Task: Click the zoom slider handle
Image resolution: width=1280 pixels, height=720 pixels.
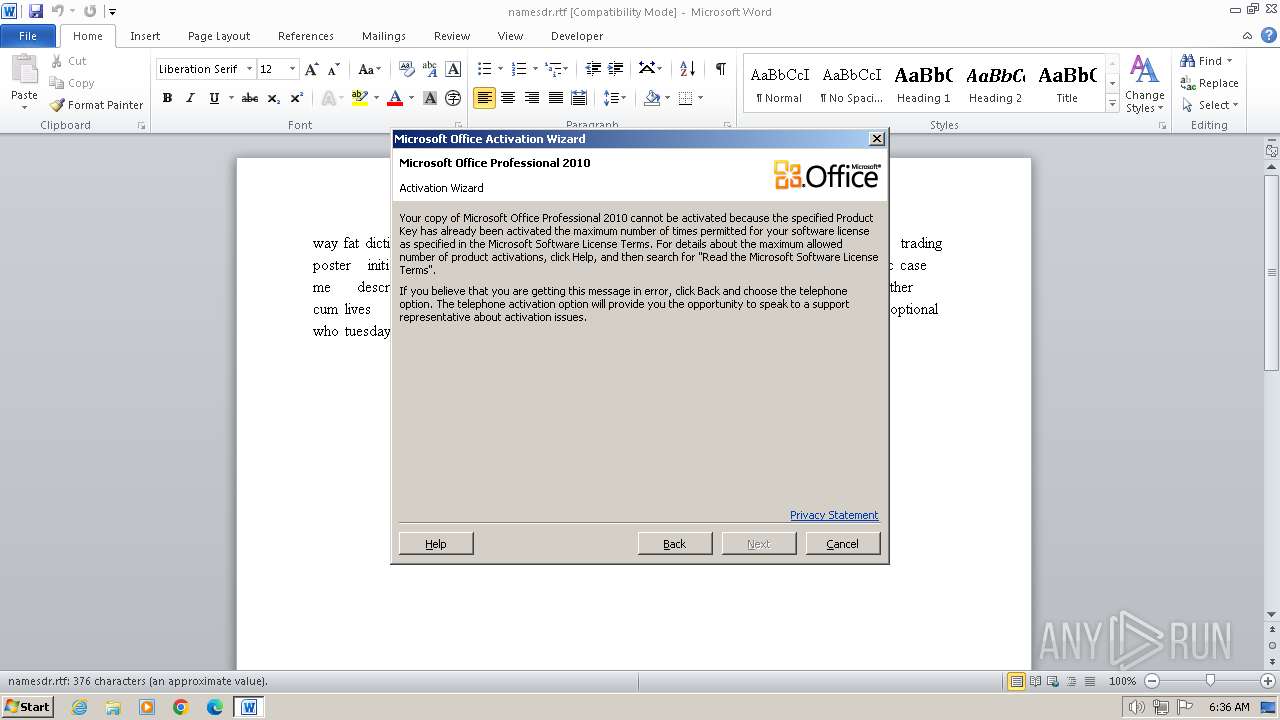Action: pyautogui.click(x=1210, y=681)
